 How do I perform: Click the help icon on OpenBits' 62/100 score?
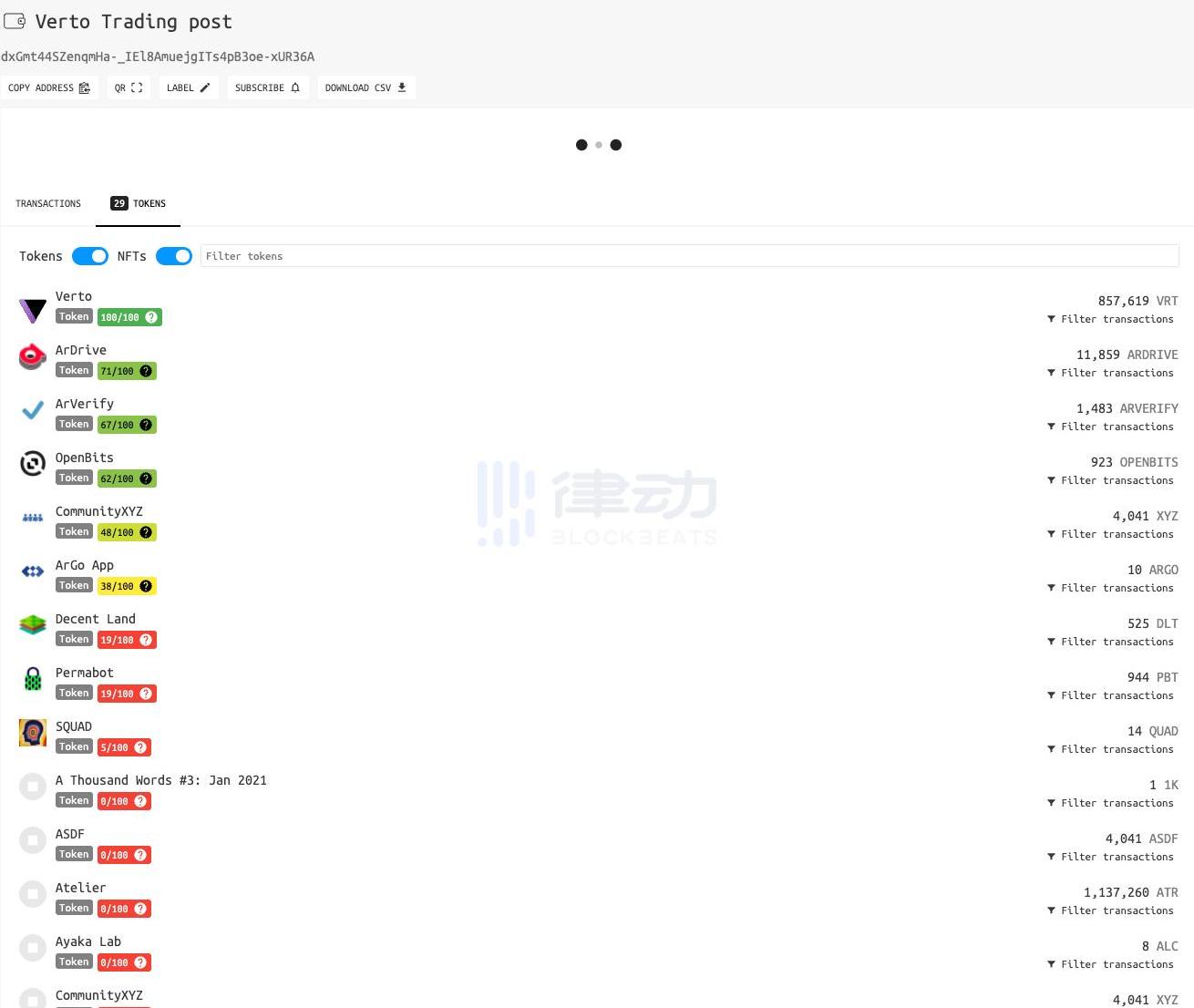pos(146,478)
